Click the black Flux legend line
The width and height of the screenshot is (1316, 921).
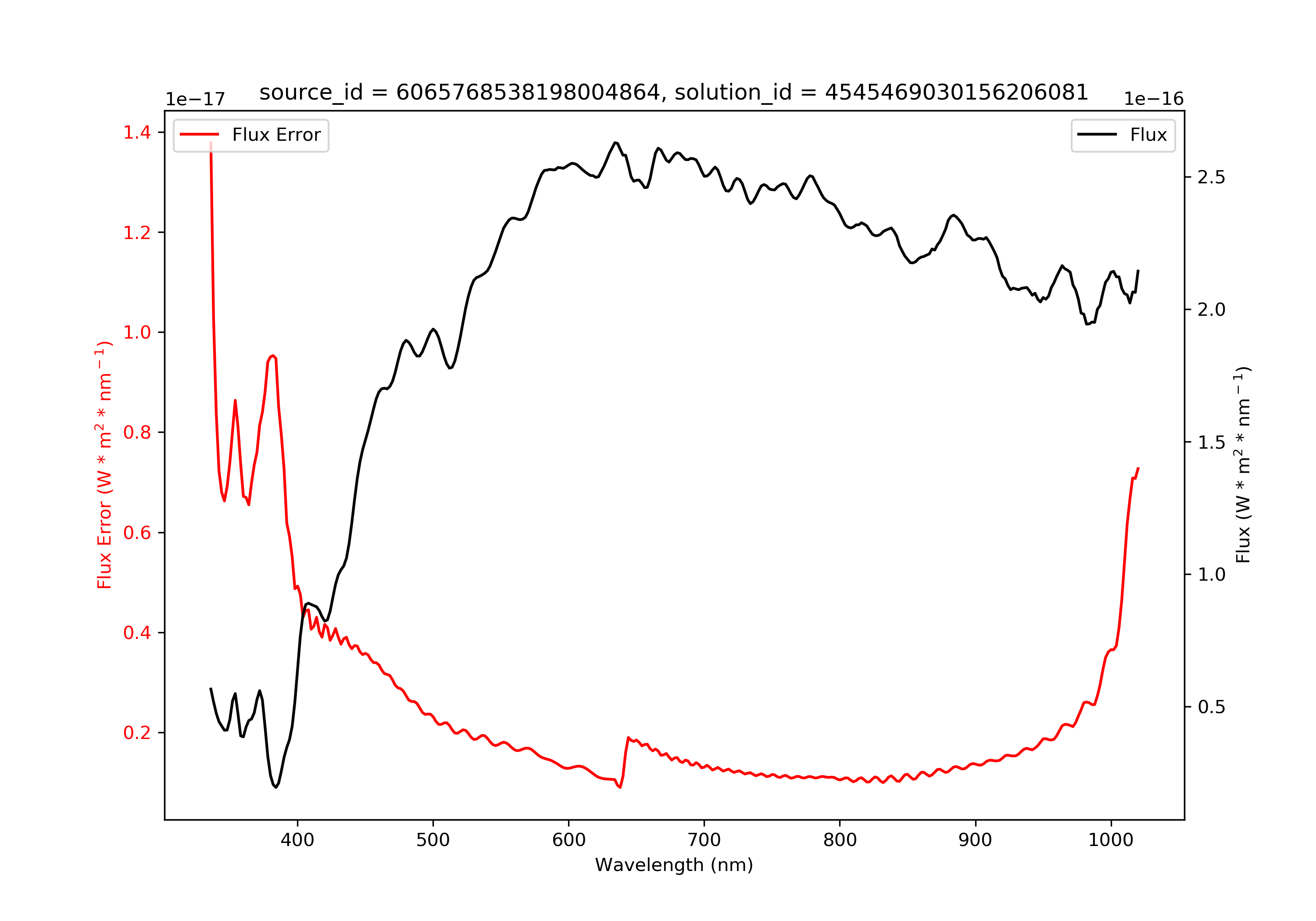point(1097,135)
